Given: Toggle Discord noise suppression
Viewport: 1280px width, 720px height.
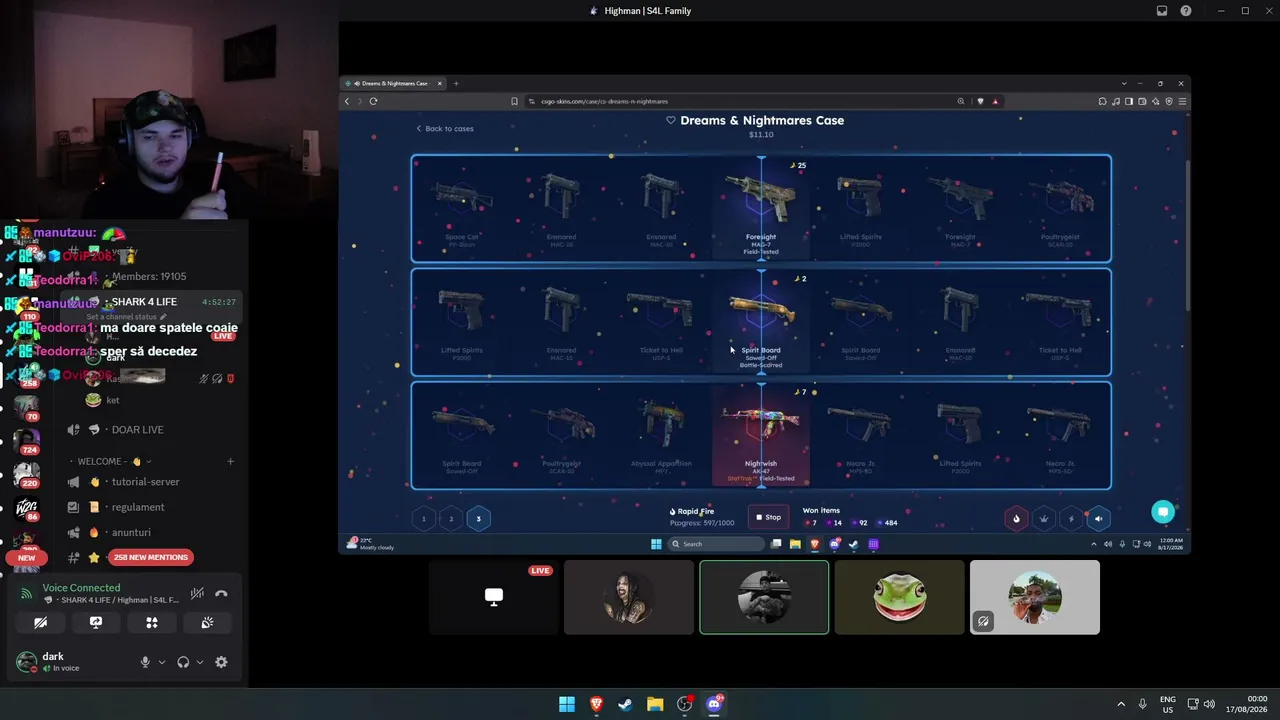Looking at the screenshot, I should [198, 594].
